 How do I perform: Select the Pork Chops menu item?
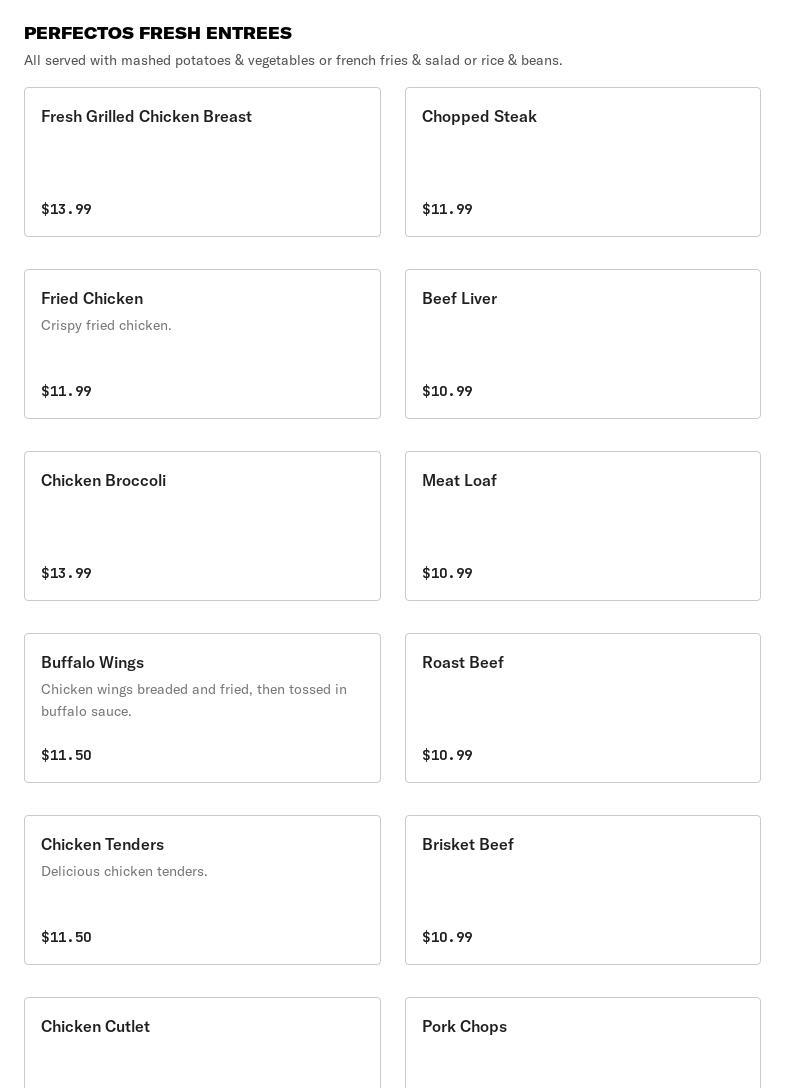point(582,1043)
